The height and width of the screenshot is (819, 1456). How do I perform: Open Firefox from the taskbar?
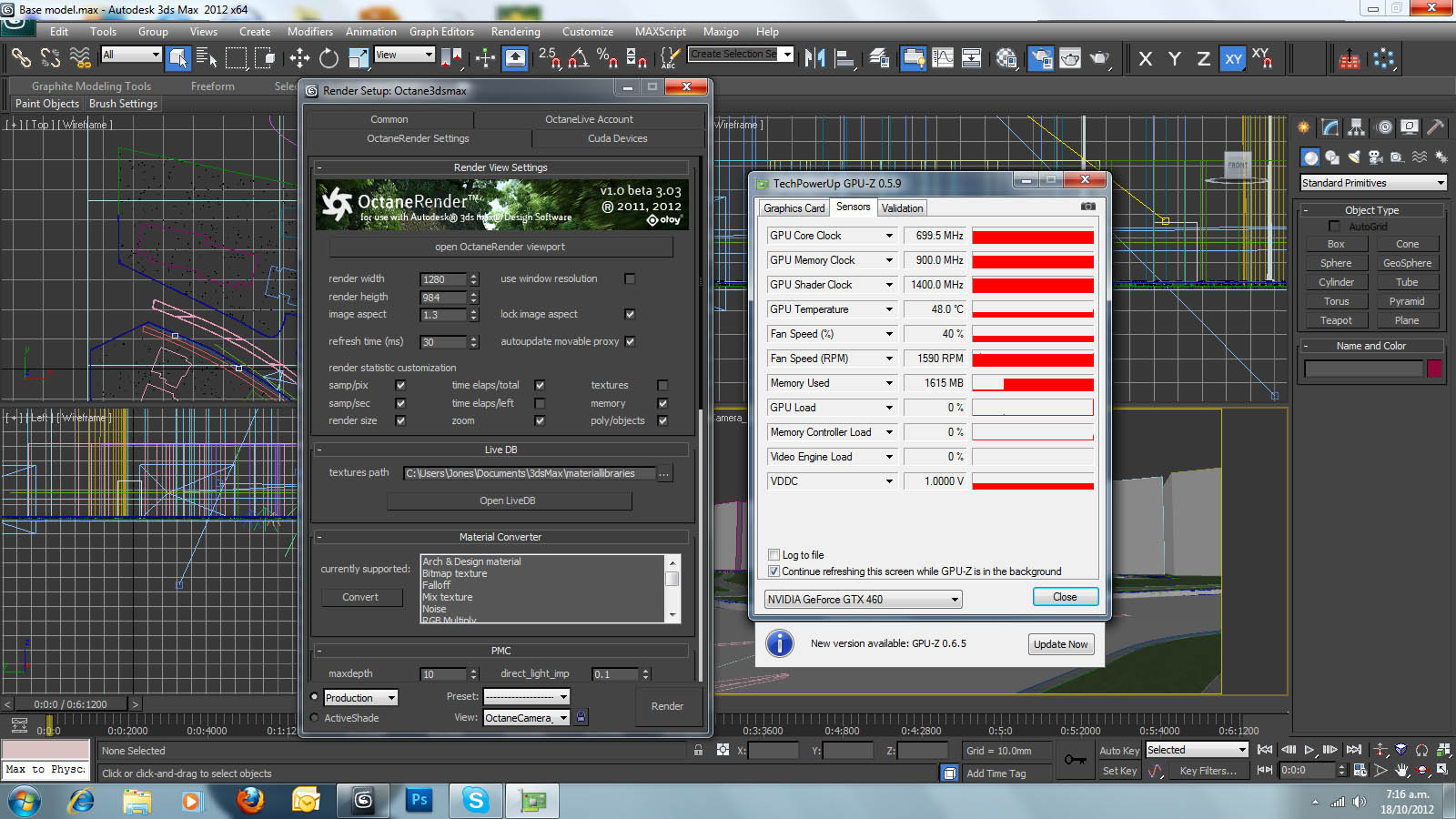coord(250,801)
